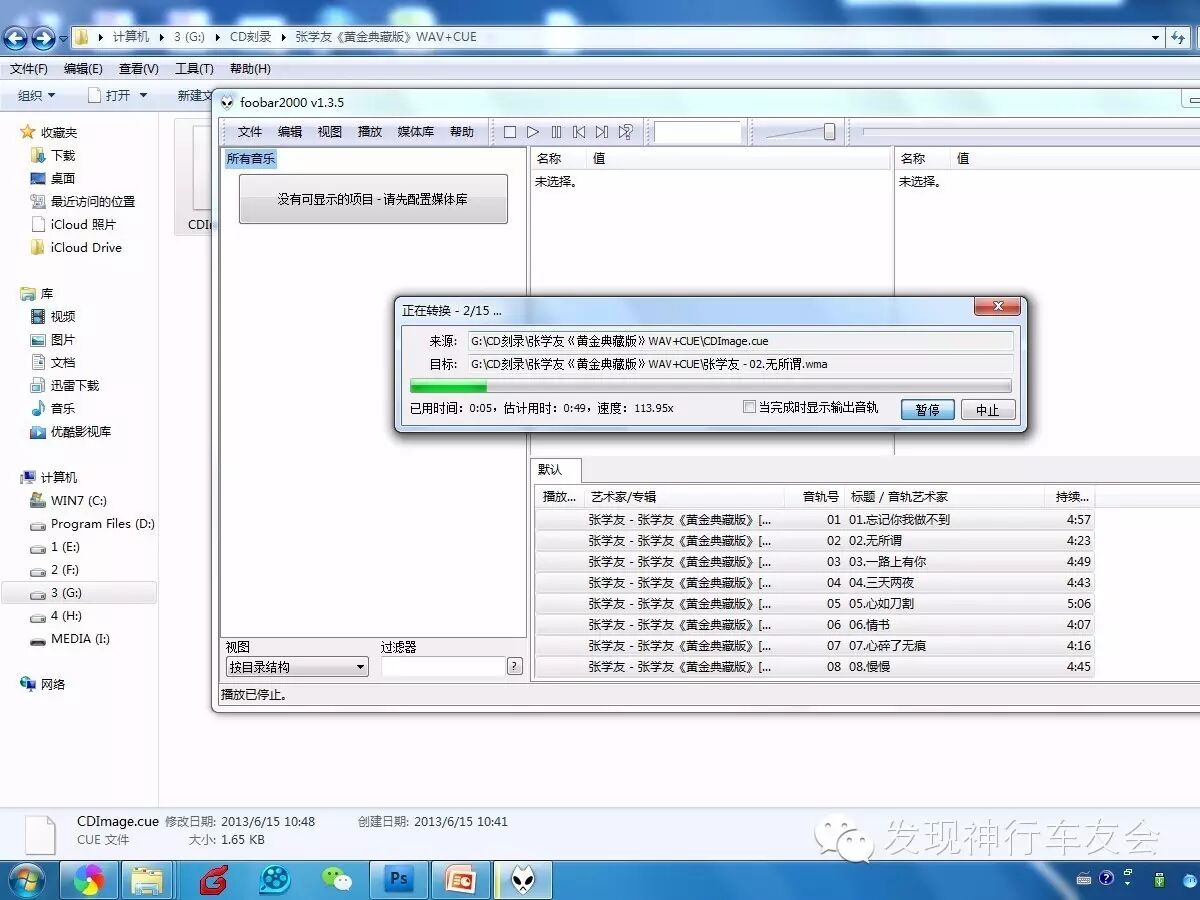Screen dimensions: 1200x900
Task: Select track 04.三天两夜
Action: tap(814, 583)
